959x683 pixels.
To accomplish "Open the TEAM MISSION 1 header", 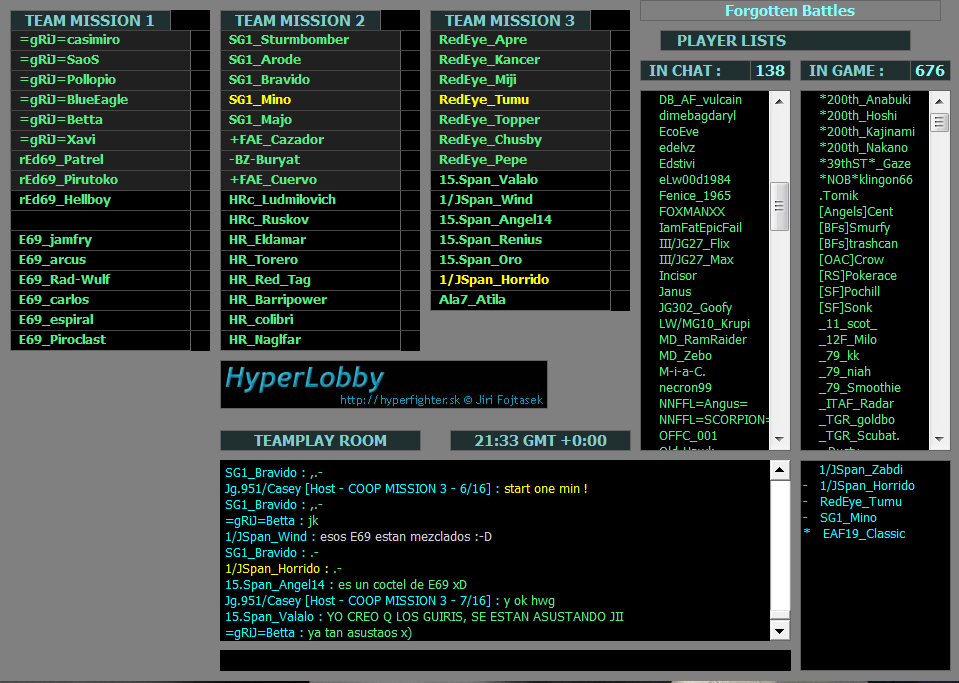I will pos(91,20).
